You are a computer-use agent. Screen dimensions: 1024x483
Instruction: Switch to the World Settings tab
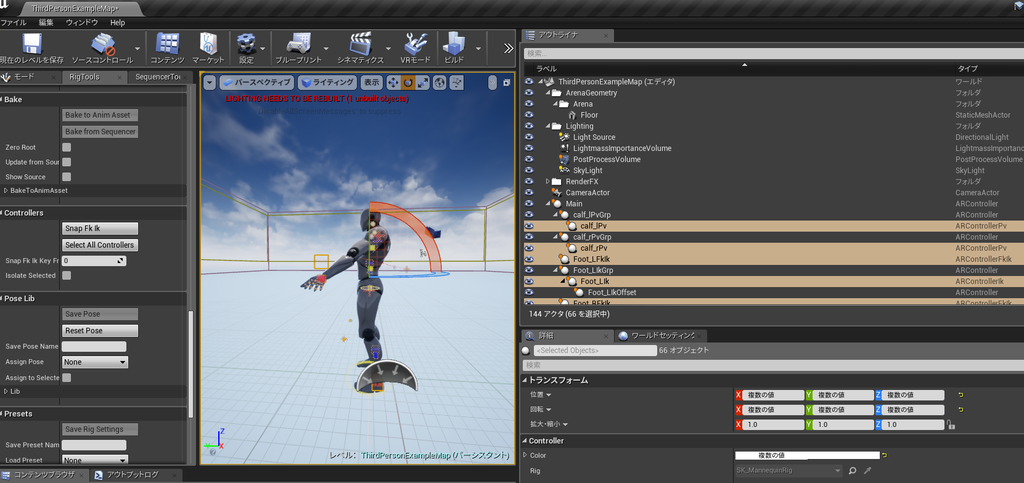coord(661,335)
